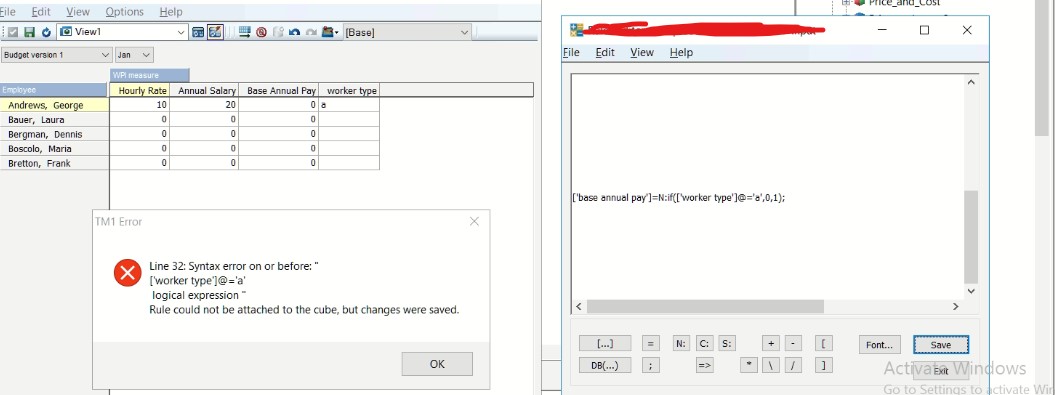
Task: Click the red circular stop icon
Action: (x=261, y=32)
